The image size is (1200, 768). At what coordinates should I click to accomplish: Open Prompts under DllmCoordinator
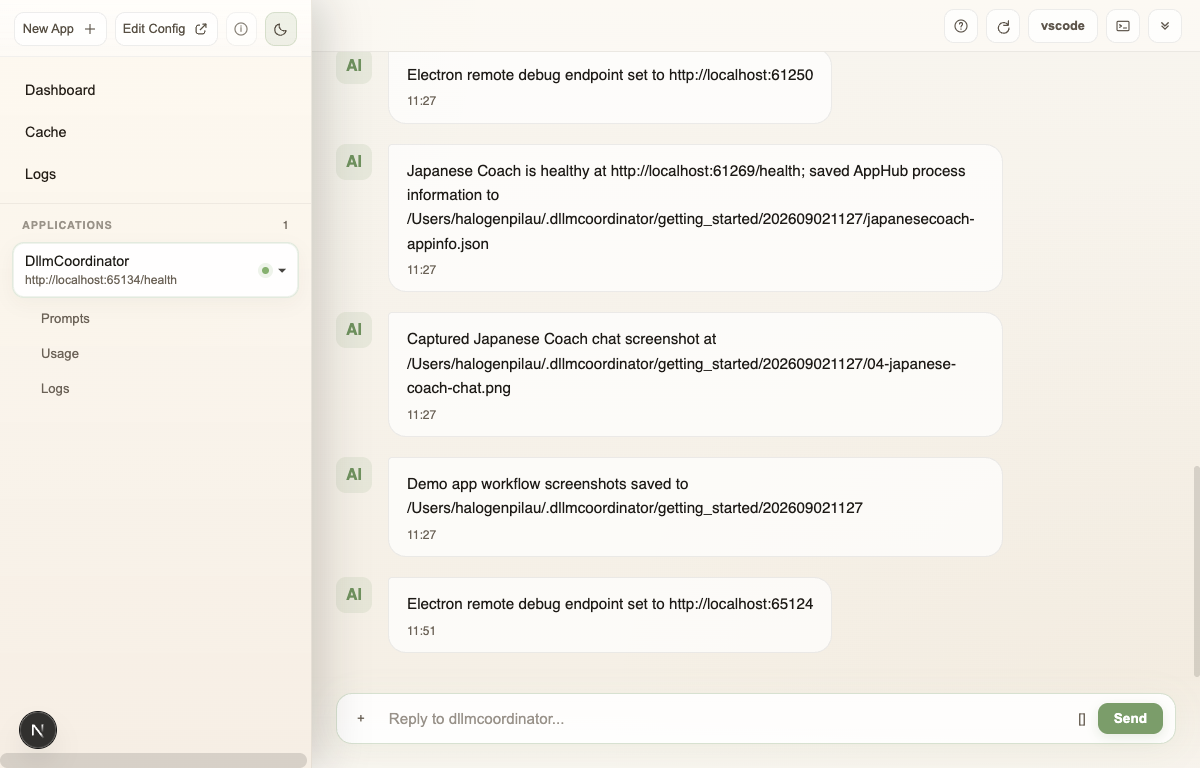coord(65,318)
